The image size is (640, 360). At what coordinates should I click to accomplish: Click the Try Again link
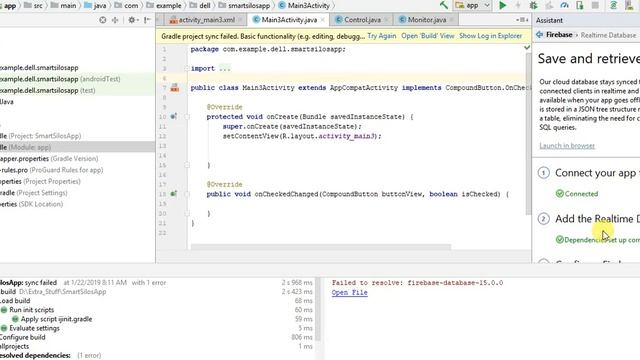pyautogui.click(x=382, y=36)
